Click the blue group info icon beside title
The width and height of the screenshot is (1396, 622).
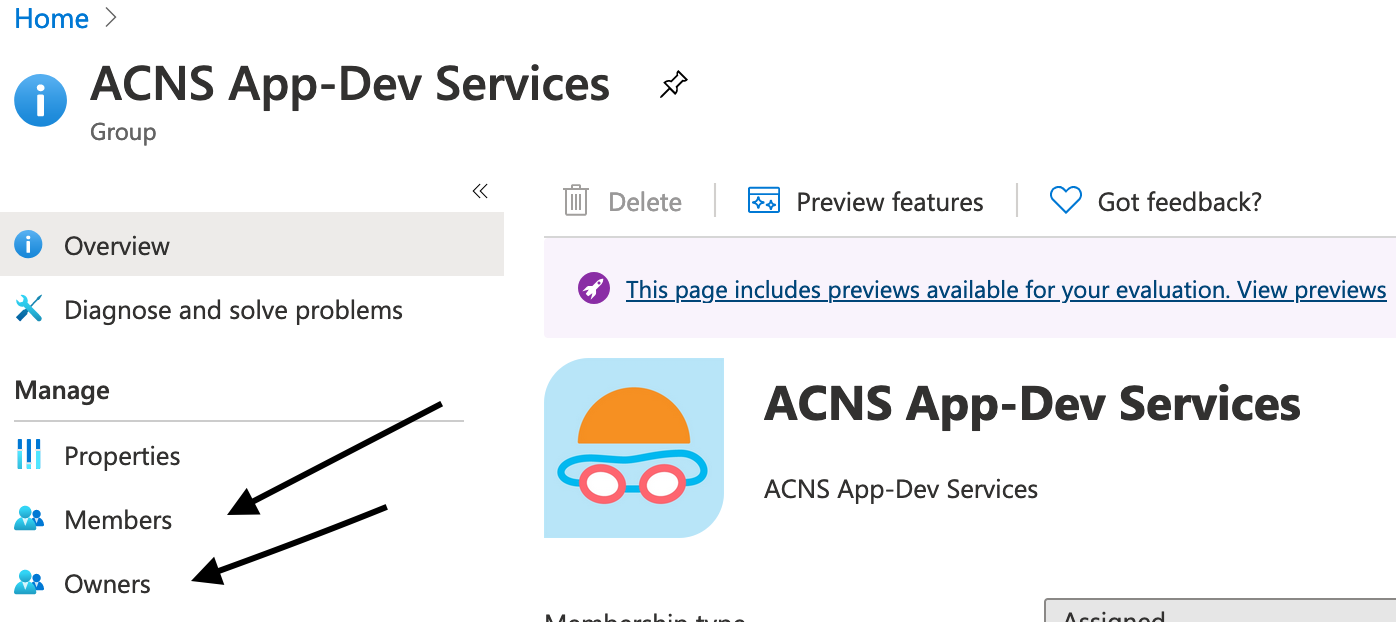point(41,101)
